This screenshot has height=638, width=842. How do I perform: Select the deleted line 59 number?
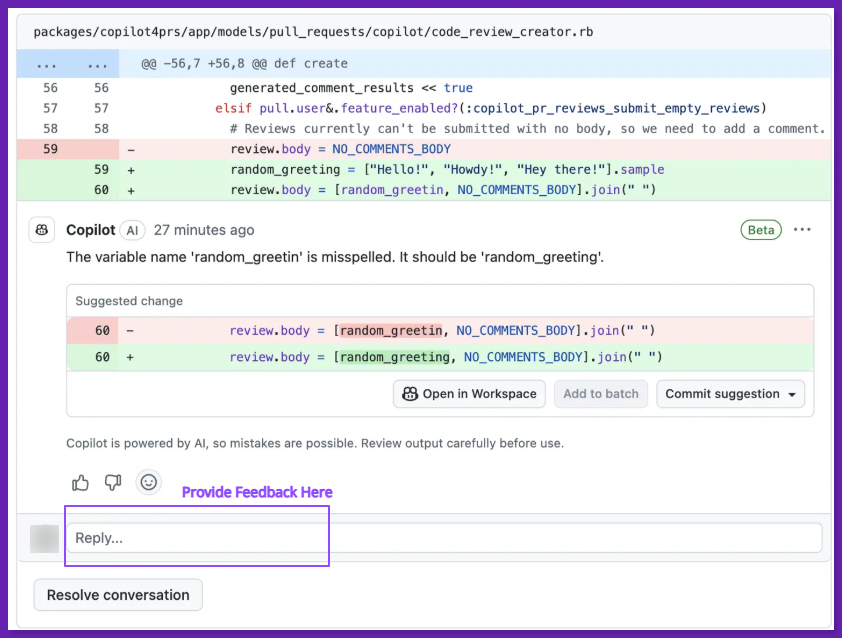50,149
